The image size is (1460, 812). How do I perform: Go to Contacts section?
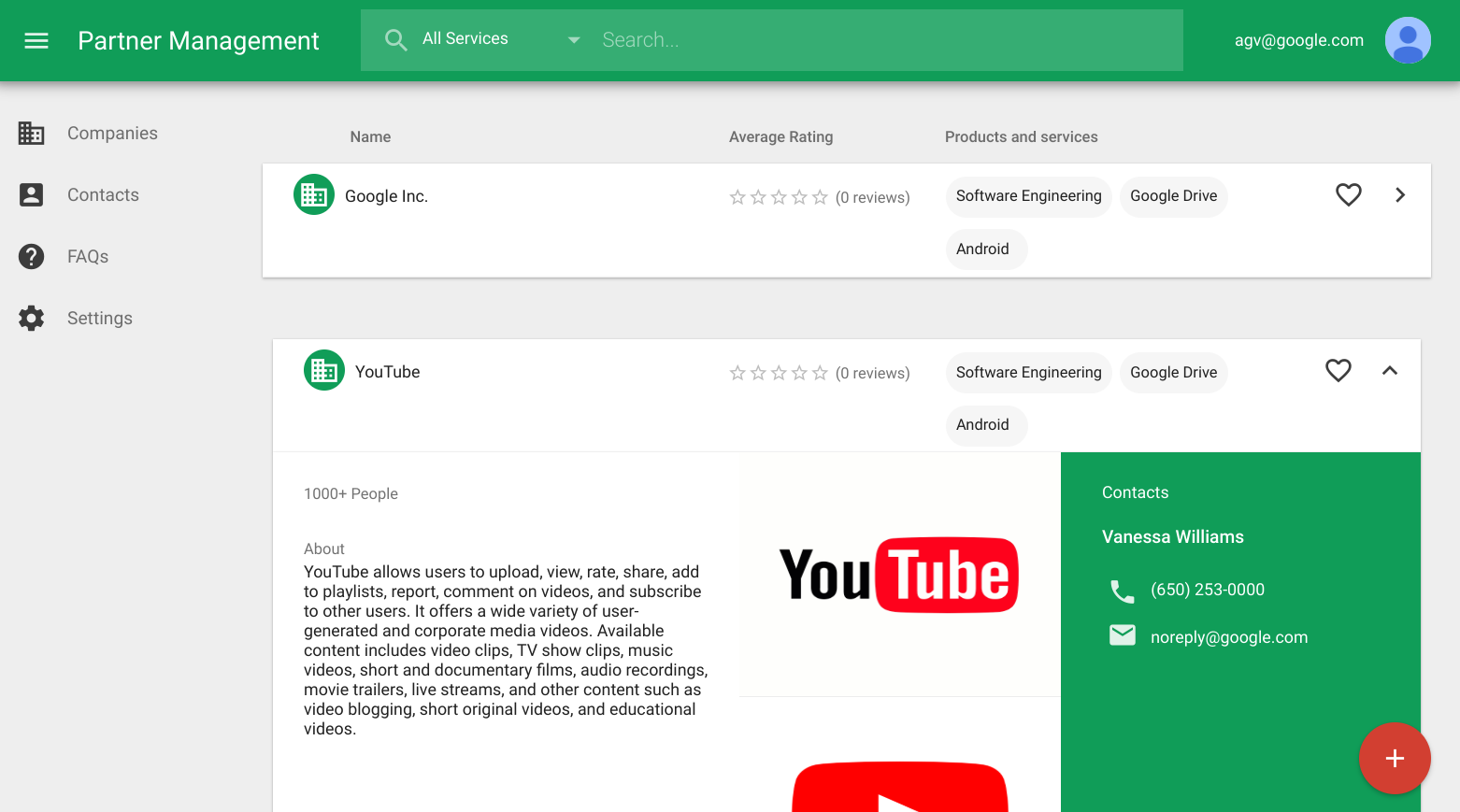point(103,195)
